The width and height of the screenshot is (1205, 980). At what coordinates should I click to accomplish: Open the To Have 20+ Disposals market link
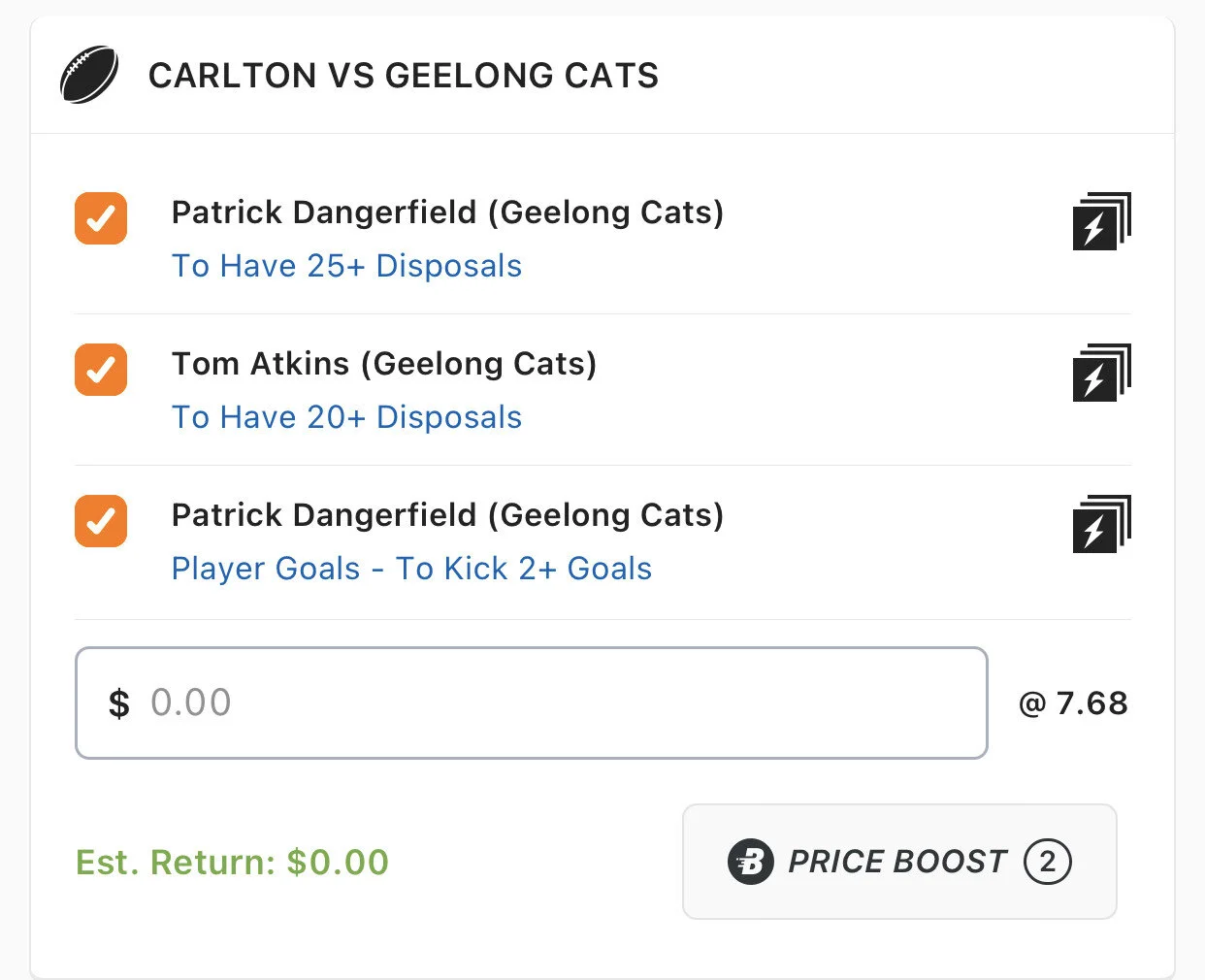(346, 417)
